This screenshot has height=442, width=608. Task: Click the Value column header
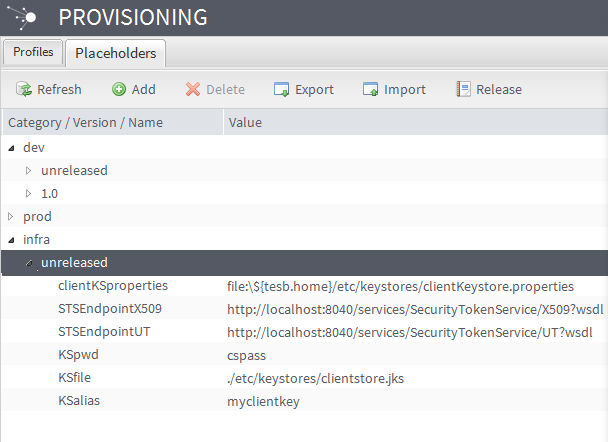click(246, 123)
